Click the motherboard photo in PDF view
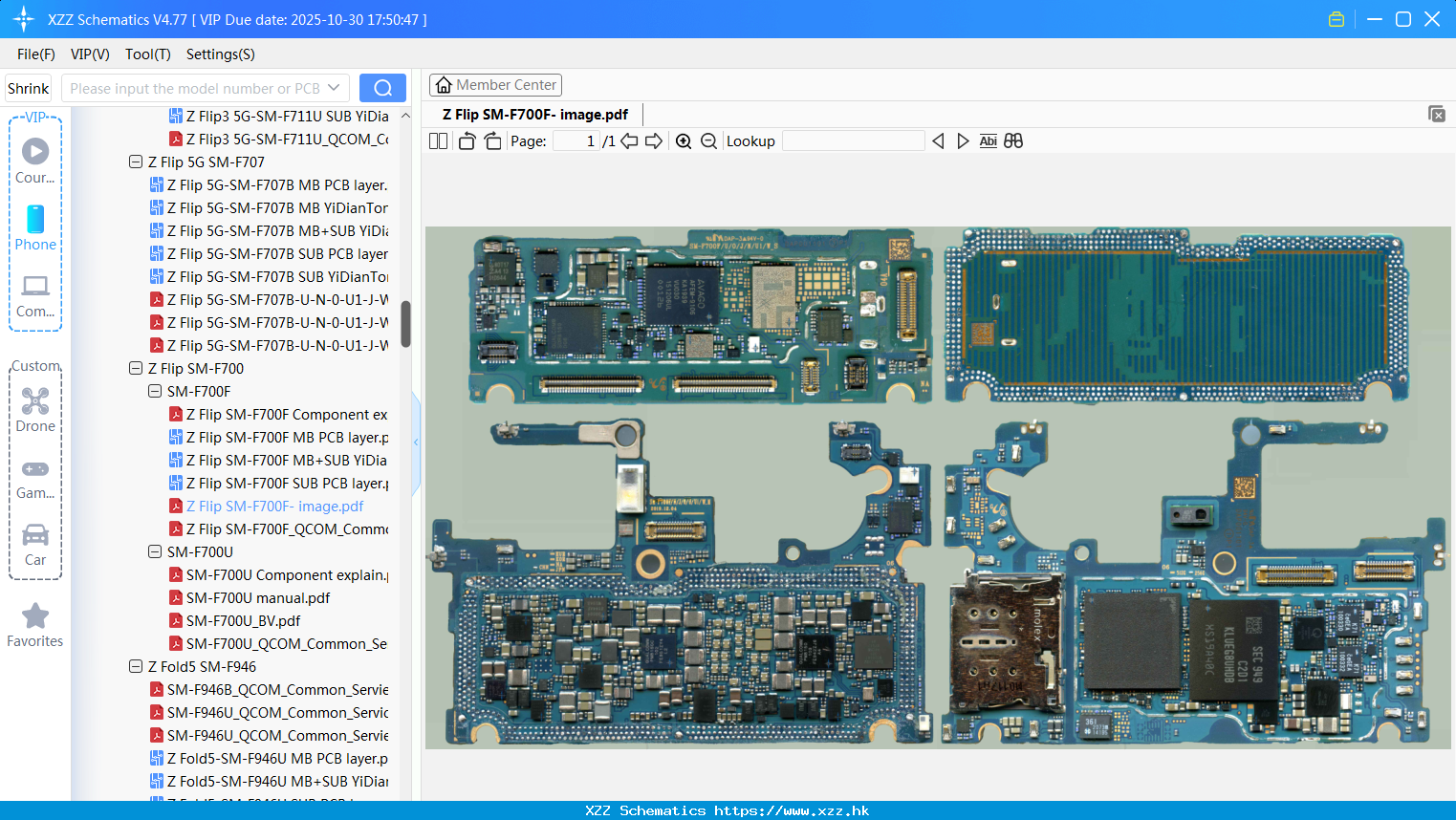 [938, 487]
